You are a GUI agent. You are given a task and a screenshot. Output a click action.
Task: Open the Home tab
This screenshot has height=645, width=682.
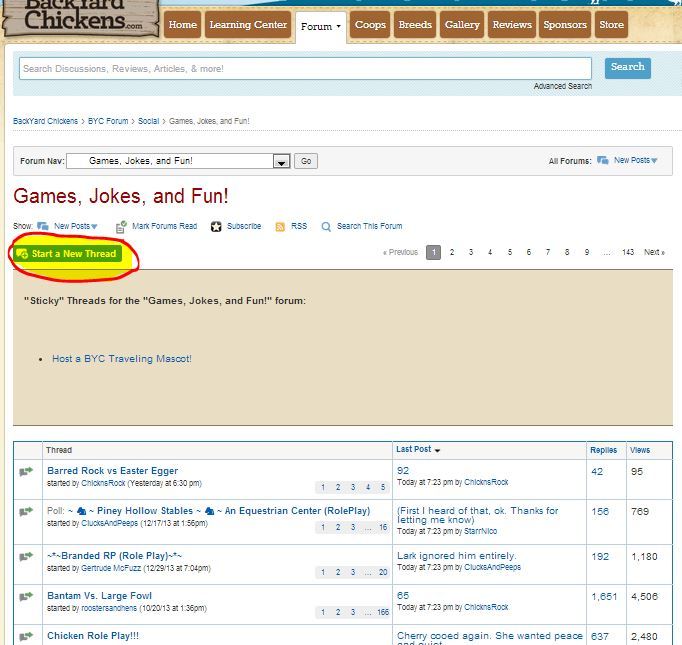(x=183, y=25)
